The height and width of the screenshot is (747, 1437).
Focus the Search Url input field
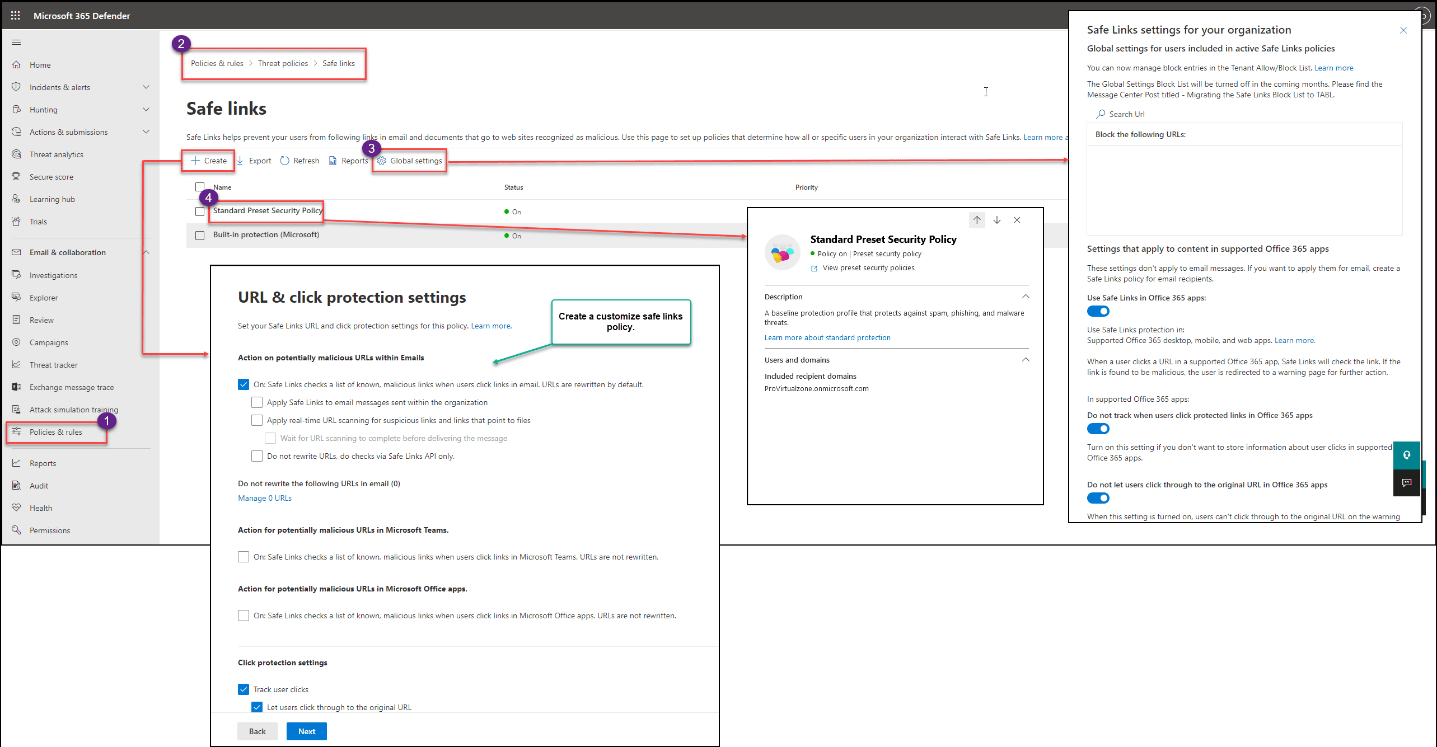coord(1244,114)
